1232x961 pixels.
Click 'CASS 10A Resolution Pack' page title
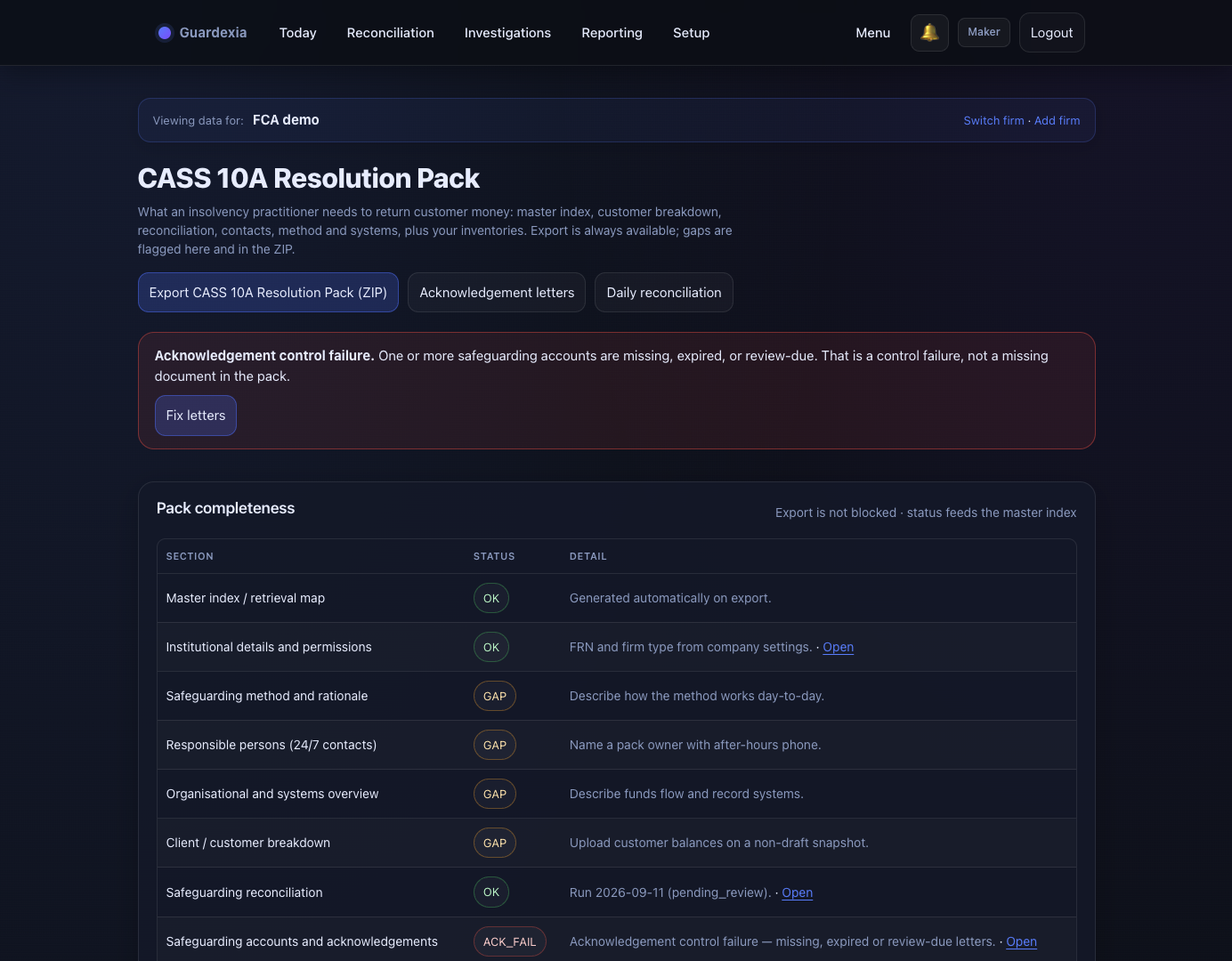tap(309, 178)
